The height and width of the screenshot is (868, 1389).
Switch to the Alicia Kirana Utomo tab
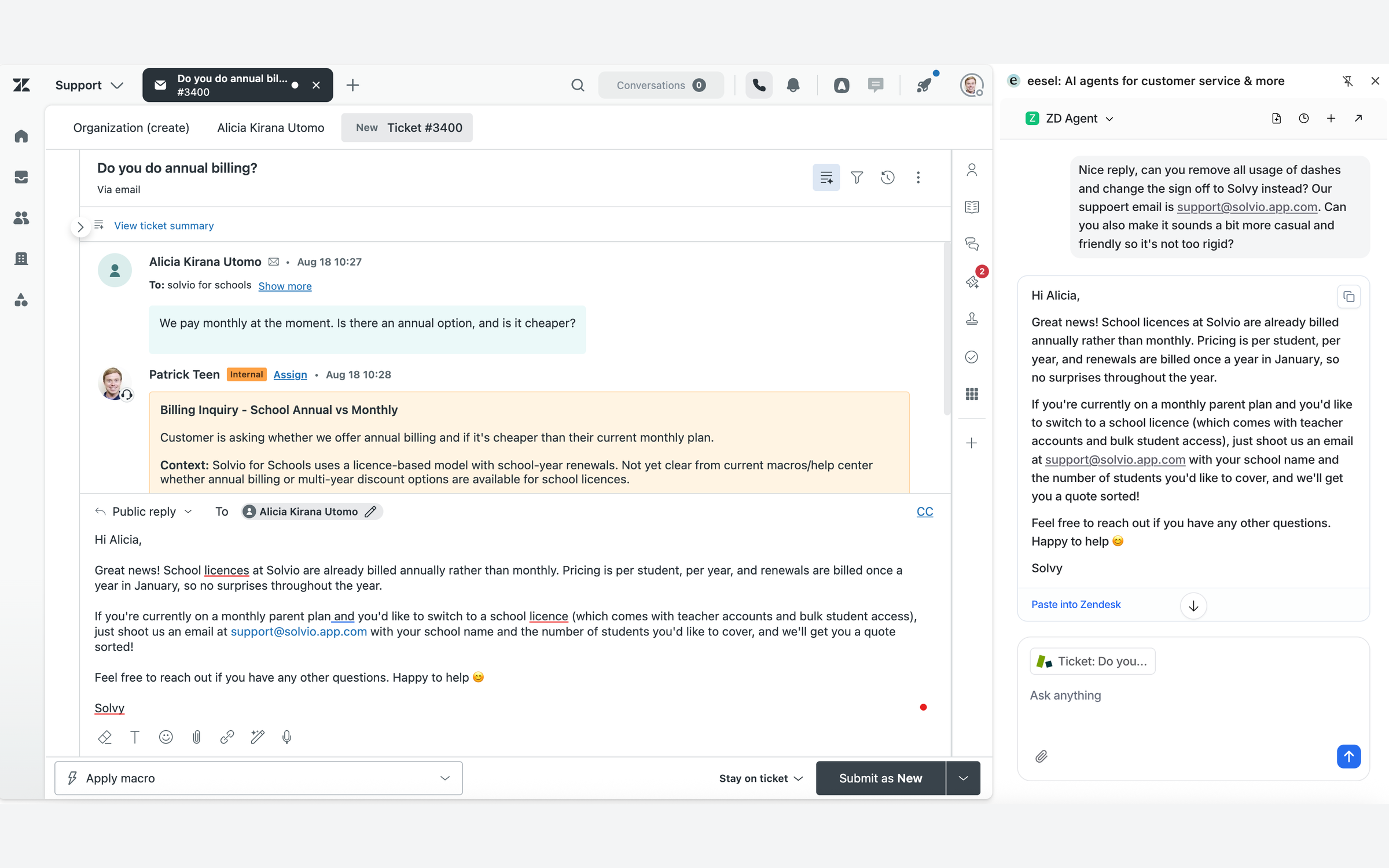(271, 128)
